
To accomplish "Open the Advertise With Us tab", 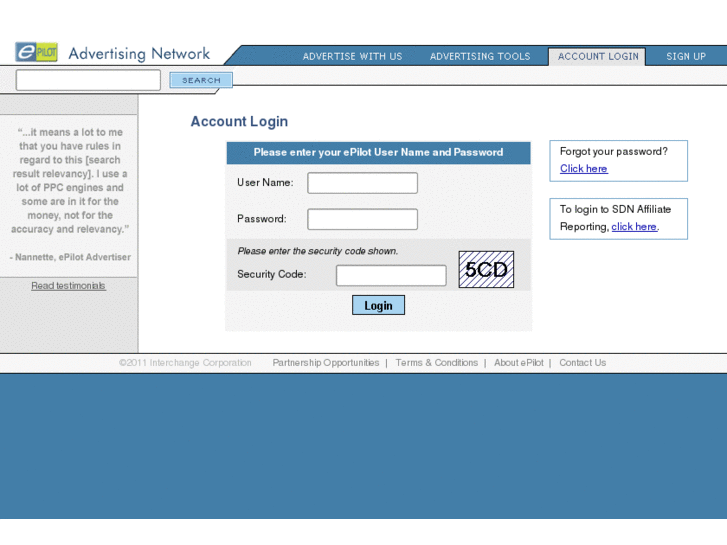I will (x=352, y=57).
